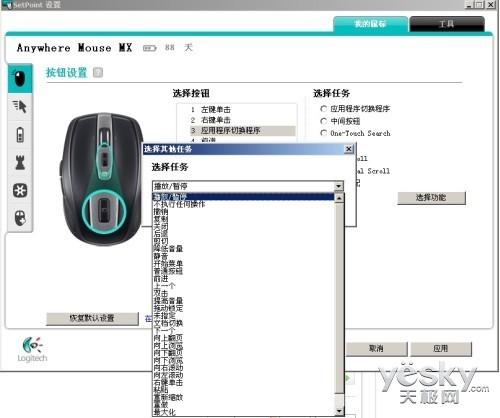Pick 提高音量 in the dropdown list
Viewport: 500px width, 418px height.
(x=243, y=301)
